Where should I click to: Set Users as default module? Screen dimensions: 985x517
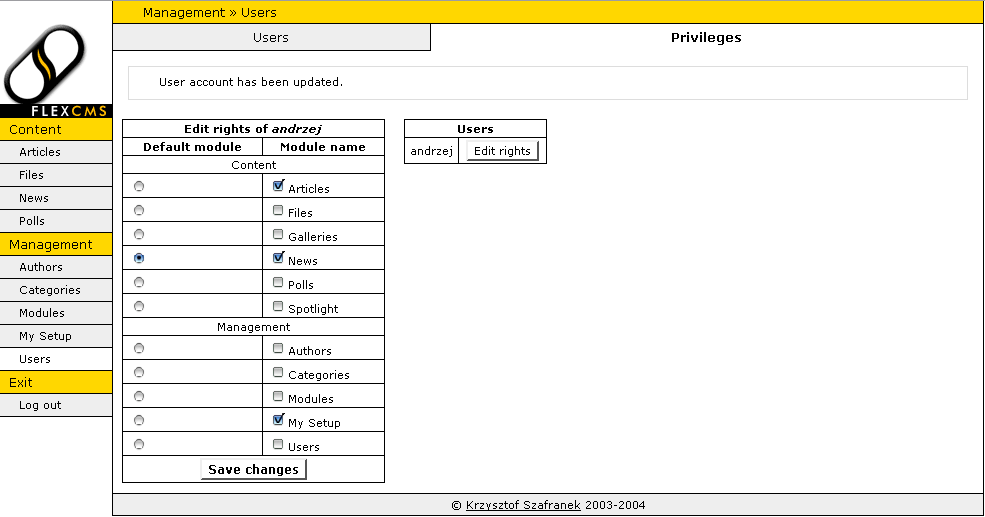pyautogui.click(x=139, y=444)
